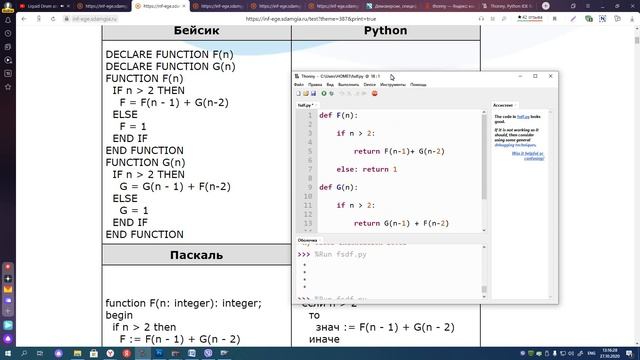Save the script with Thonny's floppy icon
This screenshot has width=640, height=360.
313,93
